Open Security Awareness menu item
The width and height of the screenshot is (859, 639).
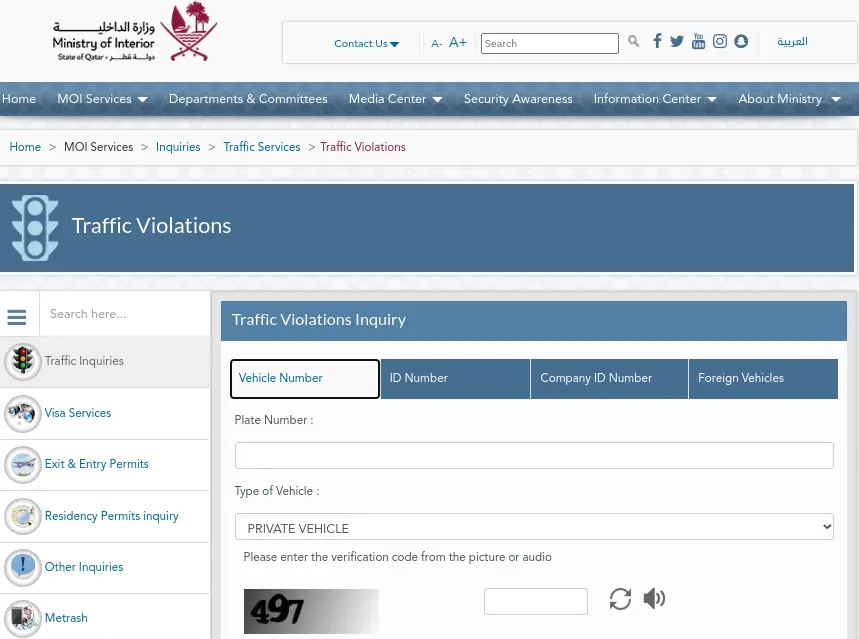[518, 99]
